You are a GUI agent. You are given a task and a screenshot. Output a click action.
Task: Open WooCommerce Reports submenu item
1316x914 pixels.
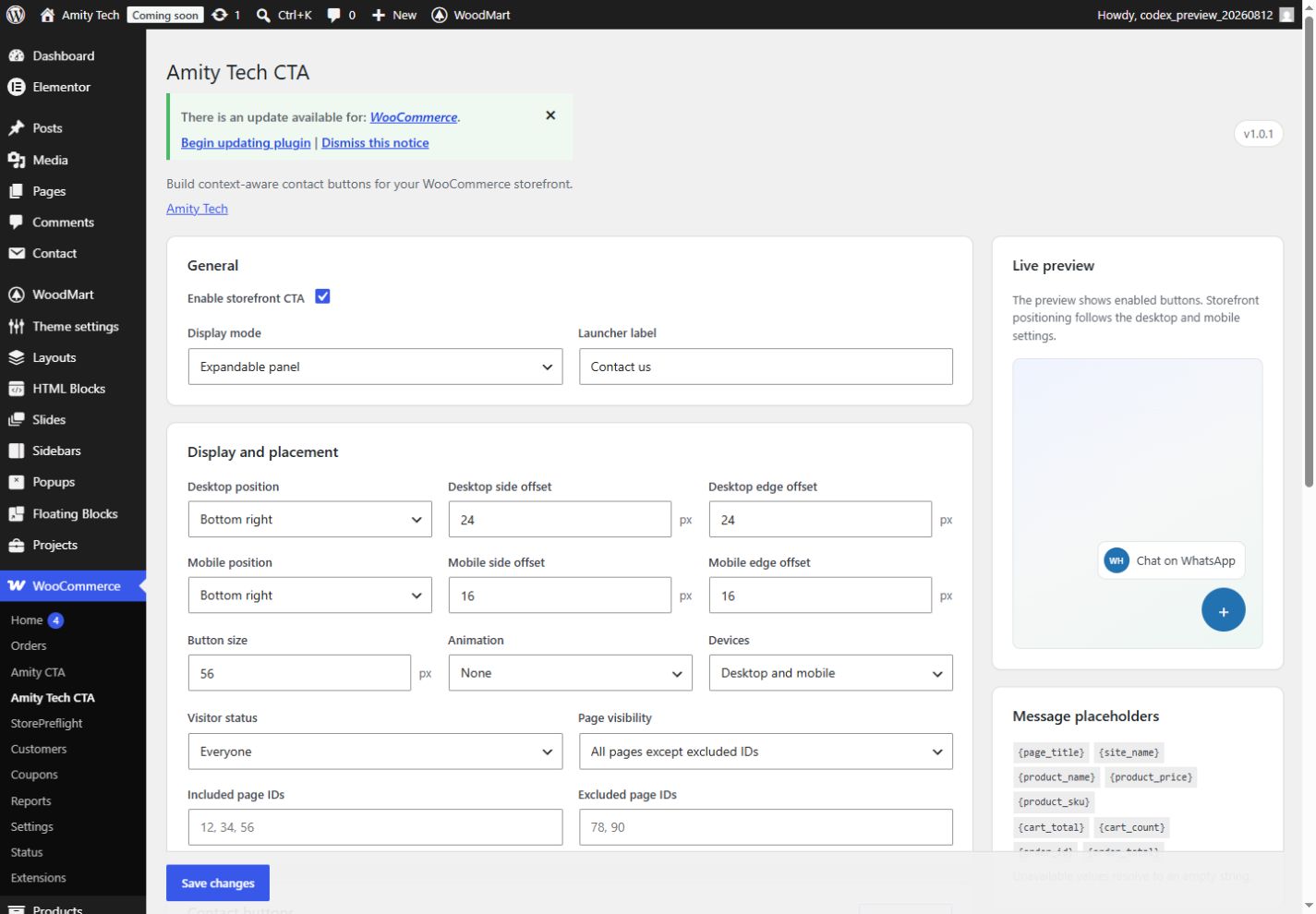[x=30, y=801]
